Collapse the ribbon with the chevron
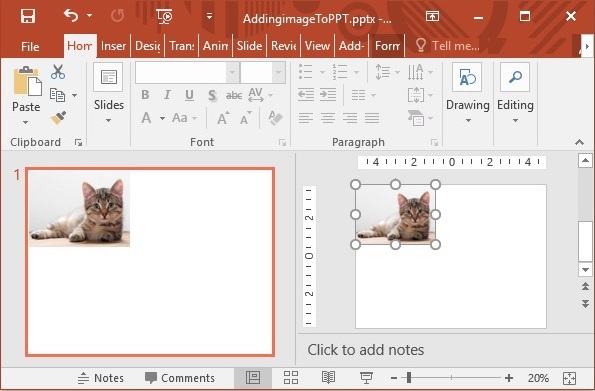595x391 pixels. 579,142
